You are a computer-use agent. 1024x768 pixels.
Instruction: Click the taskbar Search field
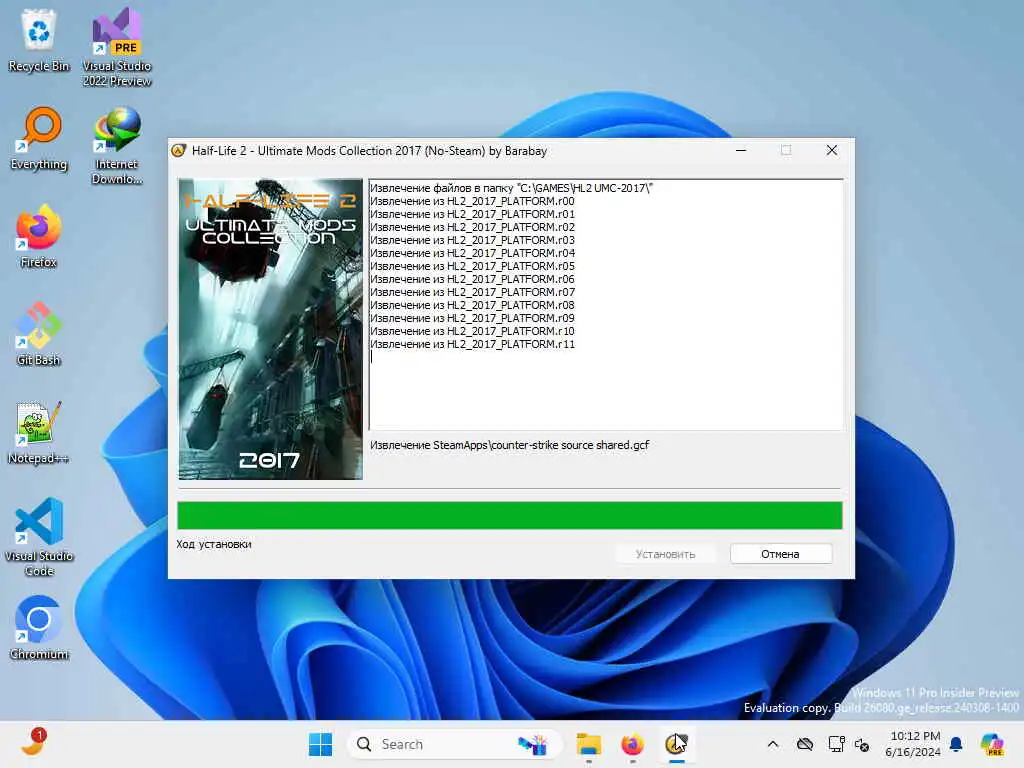click(455, 744)
